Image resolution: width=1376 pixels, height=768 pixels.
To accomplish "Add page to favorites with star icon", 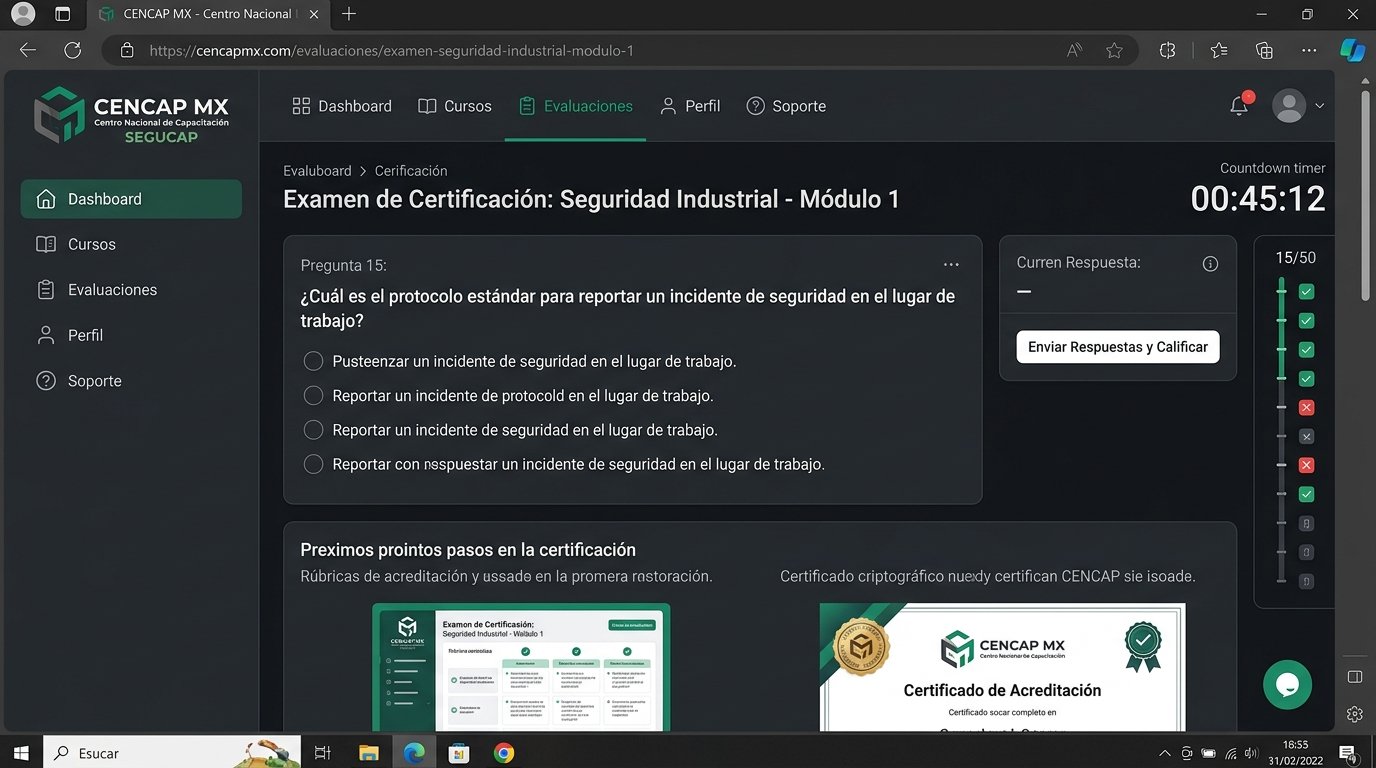I will coord(1114,50).
